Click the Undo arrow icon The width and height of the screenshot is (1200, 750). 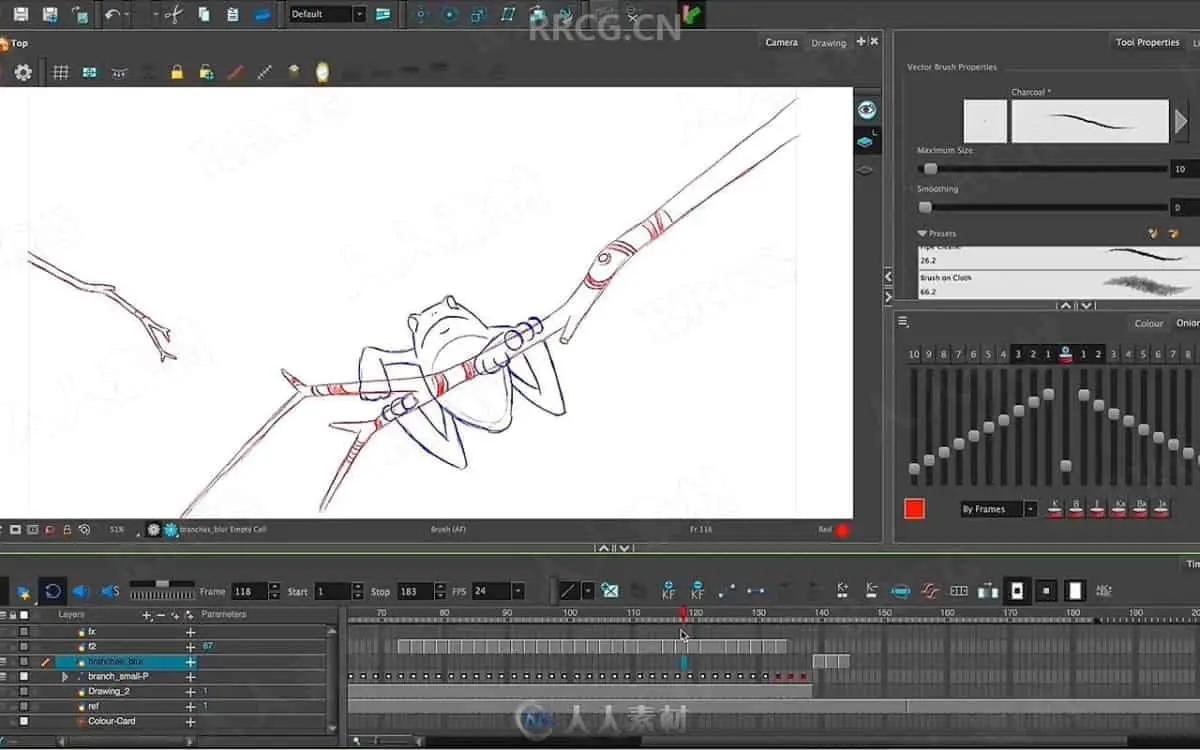tap(111, 15)
